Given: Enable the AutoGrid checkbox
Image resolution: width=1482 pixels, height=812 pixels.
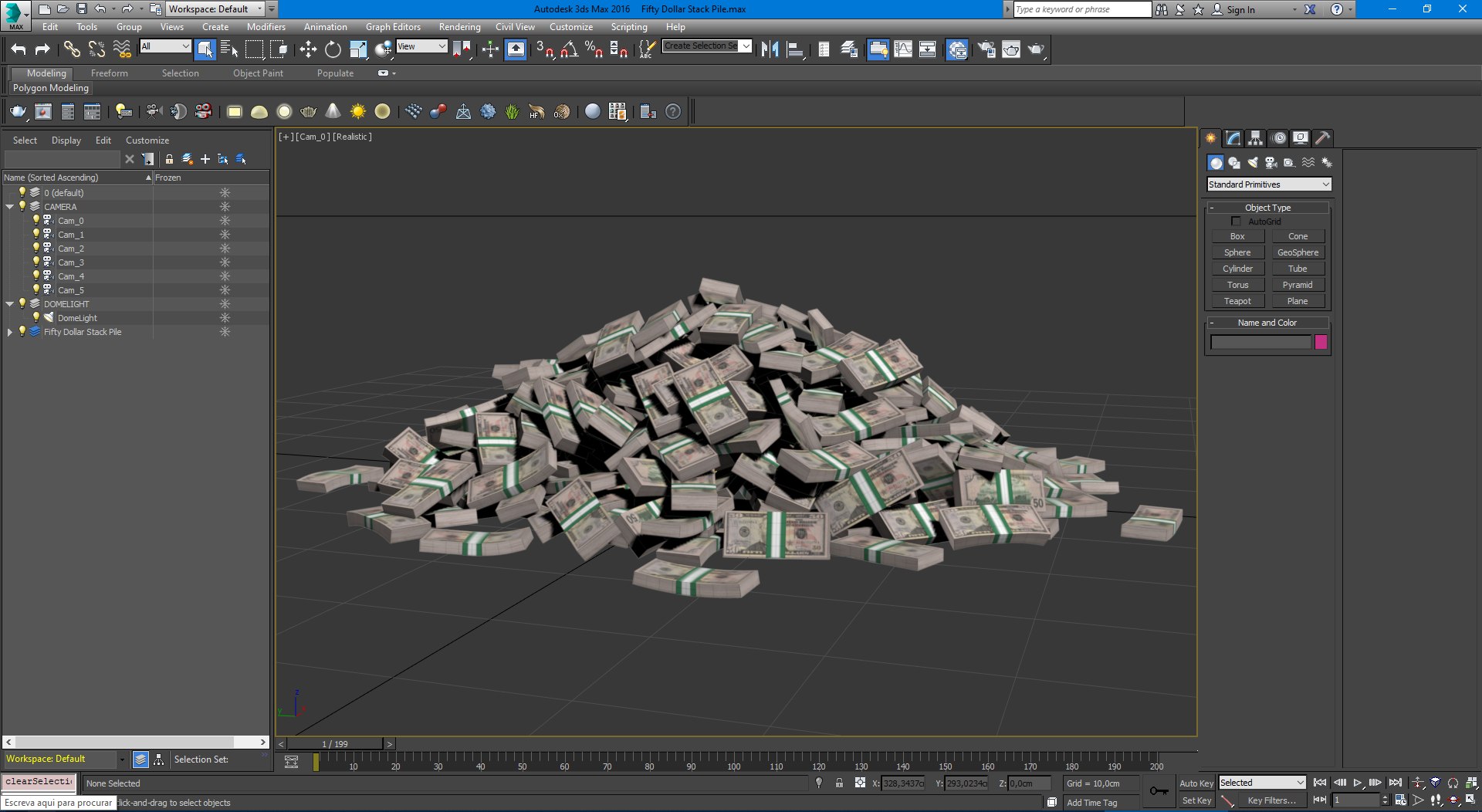Looking at the screenshot, I should pyautogui.click(x=1236, y=222).
